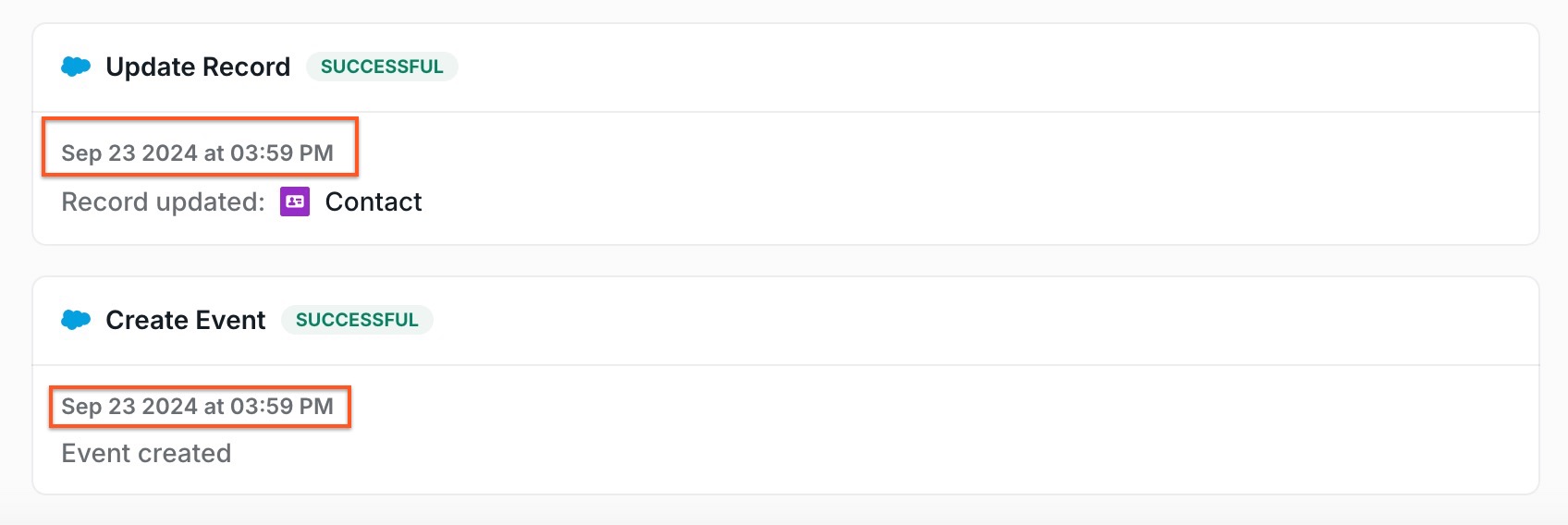Click the divider line below Update Record header
The height and width of the screenshot is (525, 1568).
[x=786, y=112]
